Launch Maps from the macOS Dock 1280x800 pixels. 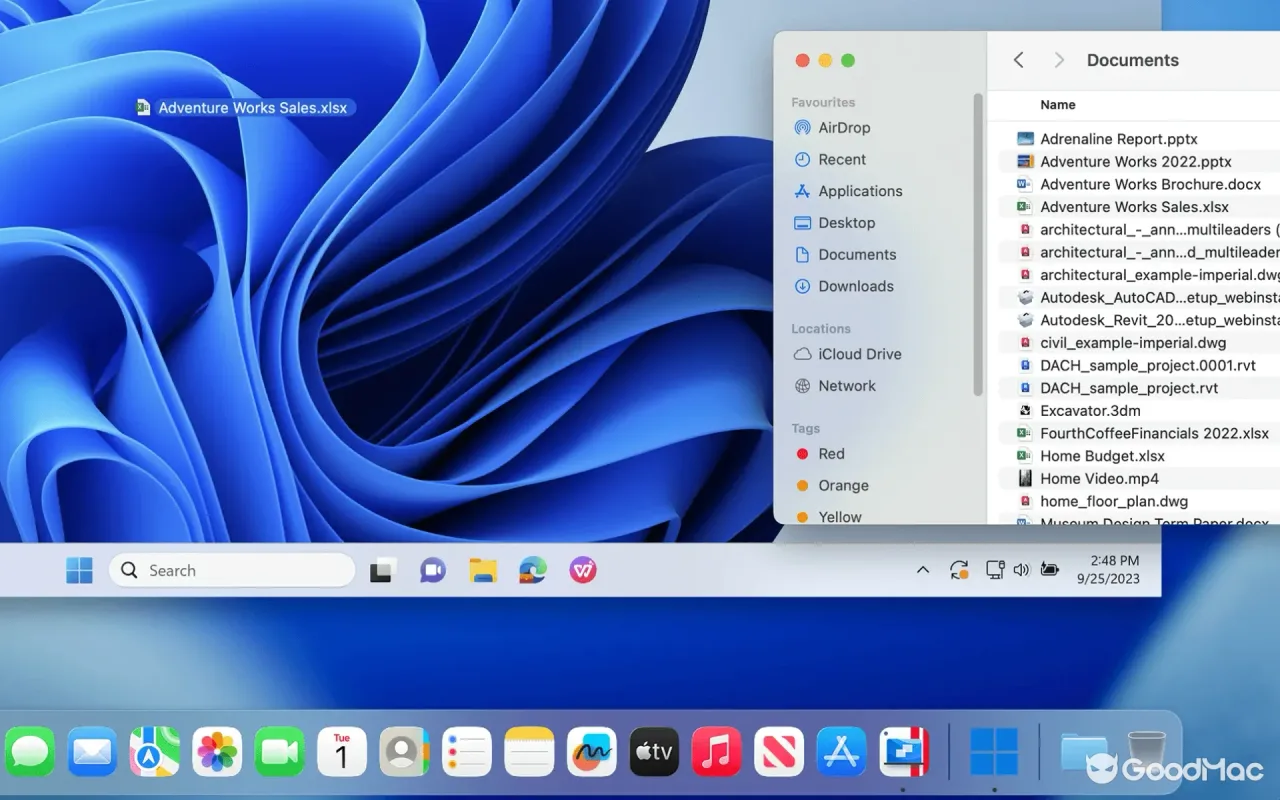(x=155, y=752)
